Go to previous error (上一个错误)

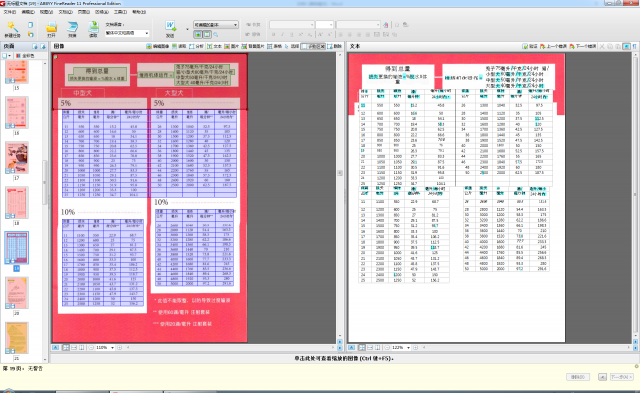[553, 46]
